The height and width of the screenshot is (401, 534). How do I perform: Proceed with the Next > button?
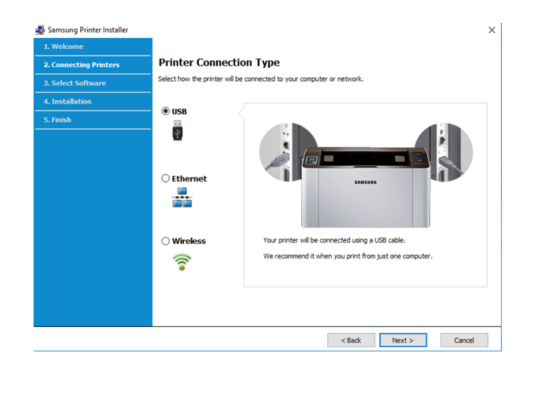(403, 340)
